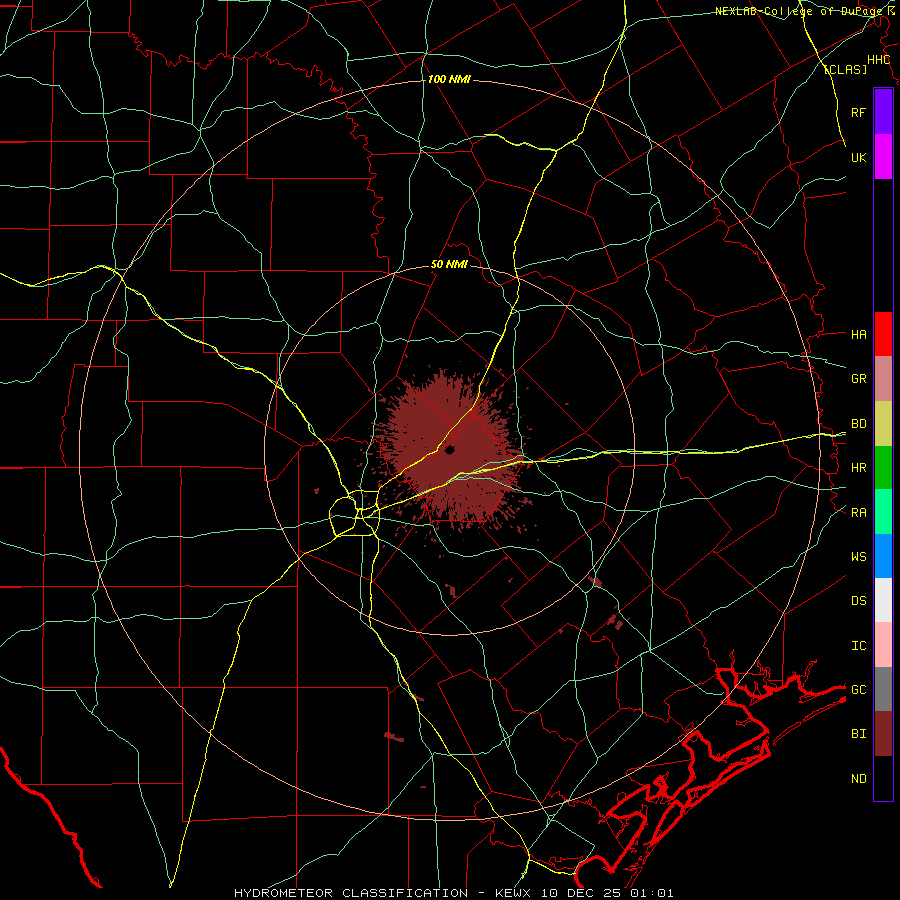The height and width of the screenshot is (900, 900).
Task: Click the IC light pink legend swatch
Action: [x=883, y=645]
